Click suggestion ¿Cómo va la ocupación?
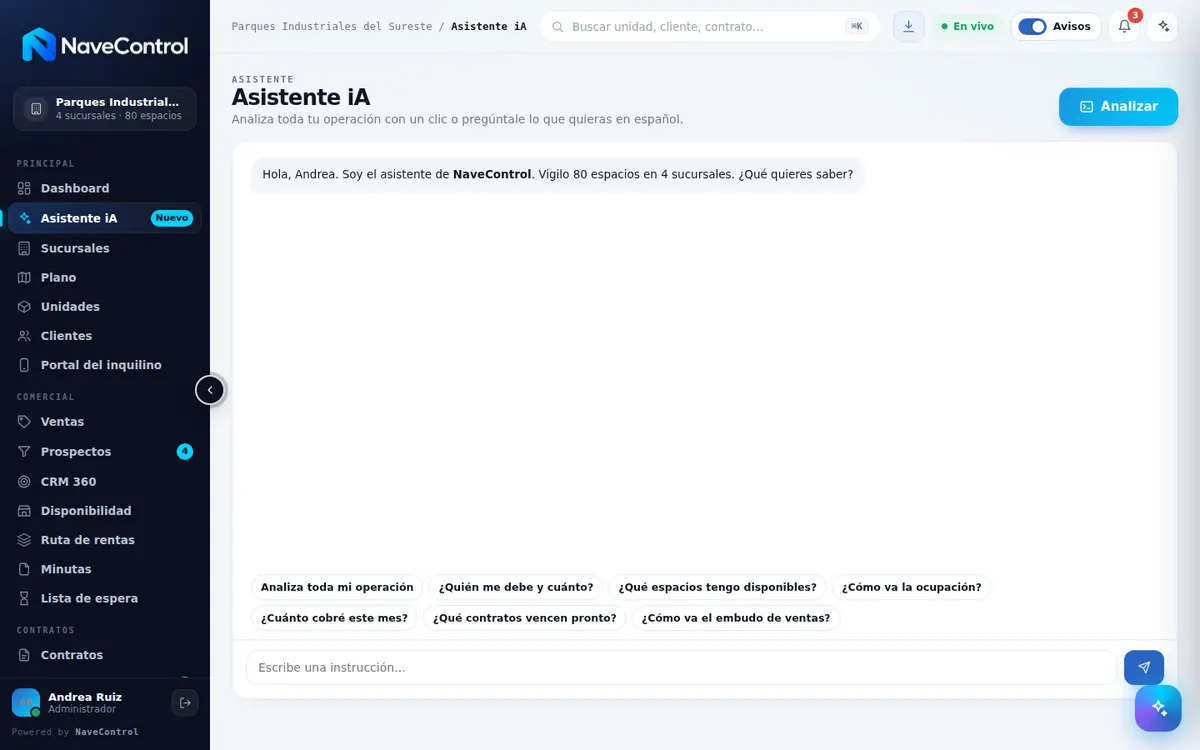 pos(912,588)
